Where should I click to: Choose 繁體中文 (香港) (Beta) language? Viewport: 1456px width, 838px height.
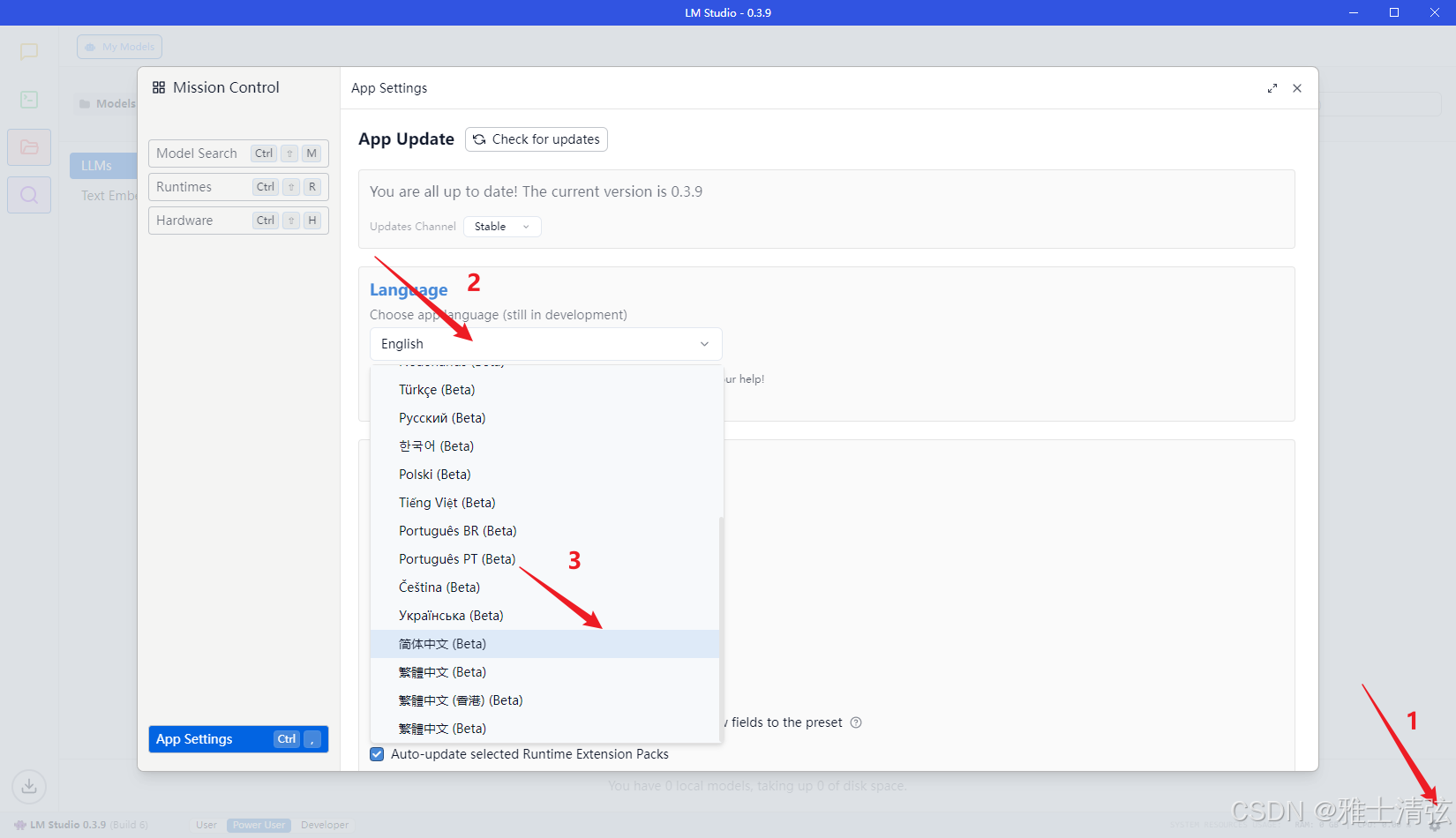point(544,700)
